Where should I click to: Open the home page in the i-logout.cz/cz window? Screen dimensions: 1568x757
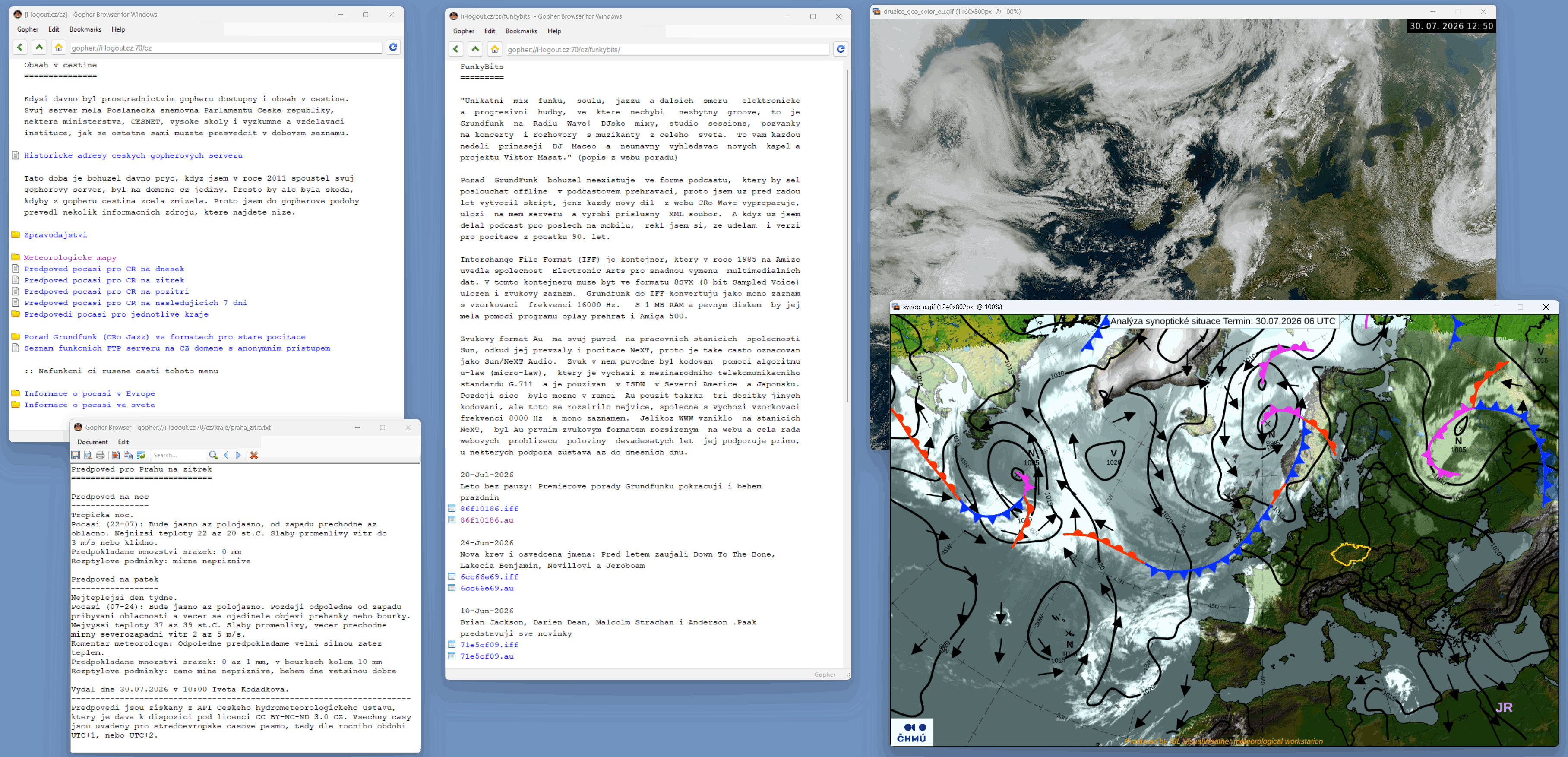coord(58,48)
